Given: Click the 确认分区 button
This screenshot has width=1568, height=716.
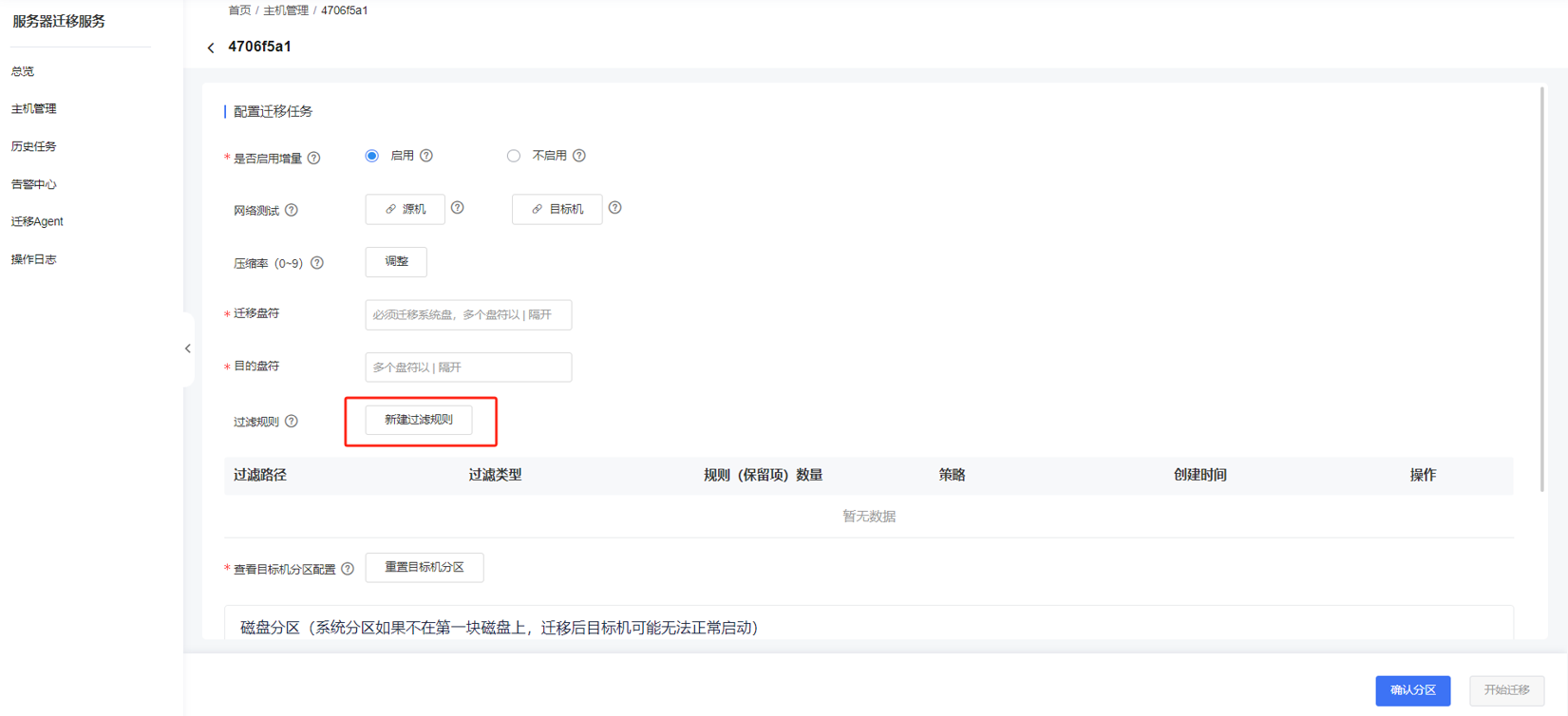Looking at the screenshot, I should [1413, 690].
